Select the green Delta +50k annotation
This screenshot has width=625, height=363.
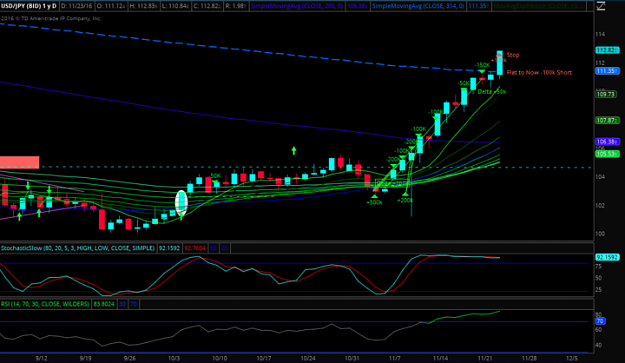pos(492,92)
